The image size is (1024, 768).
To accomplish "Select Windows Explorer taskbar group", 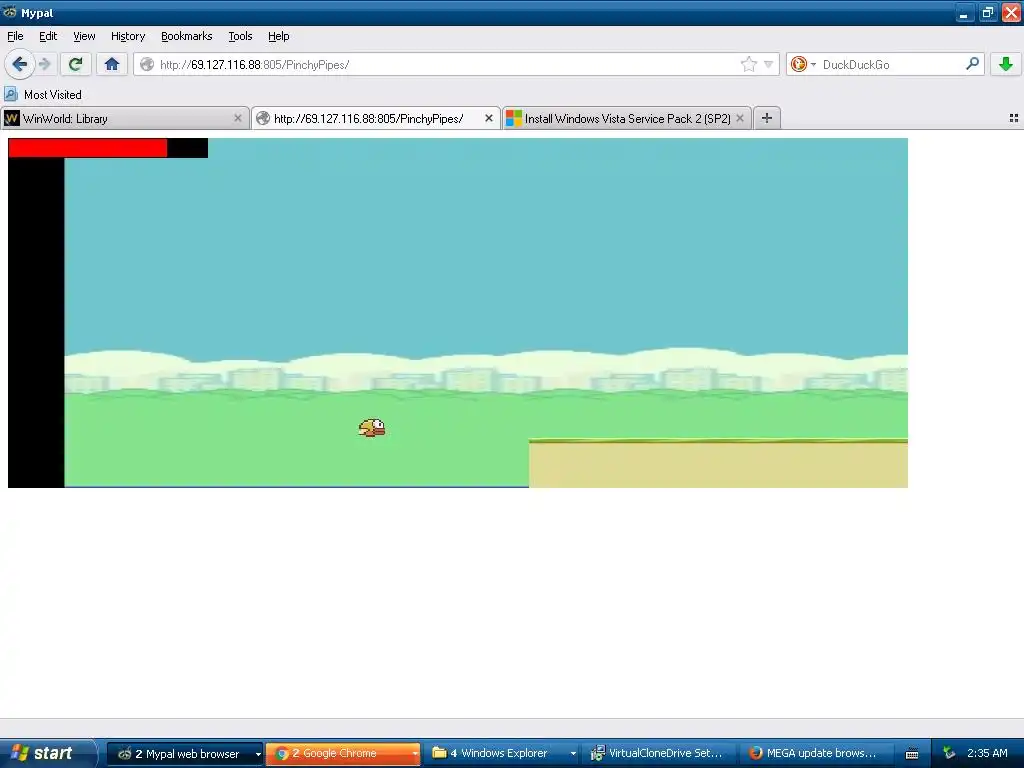I will [500, 754].
